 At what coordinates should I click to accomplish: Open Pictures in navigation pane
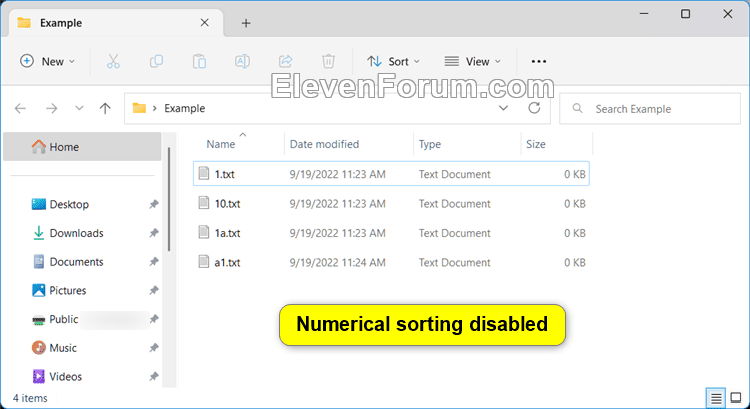pyautogui.click(x=67, y=290)
